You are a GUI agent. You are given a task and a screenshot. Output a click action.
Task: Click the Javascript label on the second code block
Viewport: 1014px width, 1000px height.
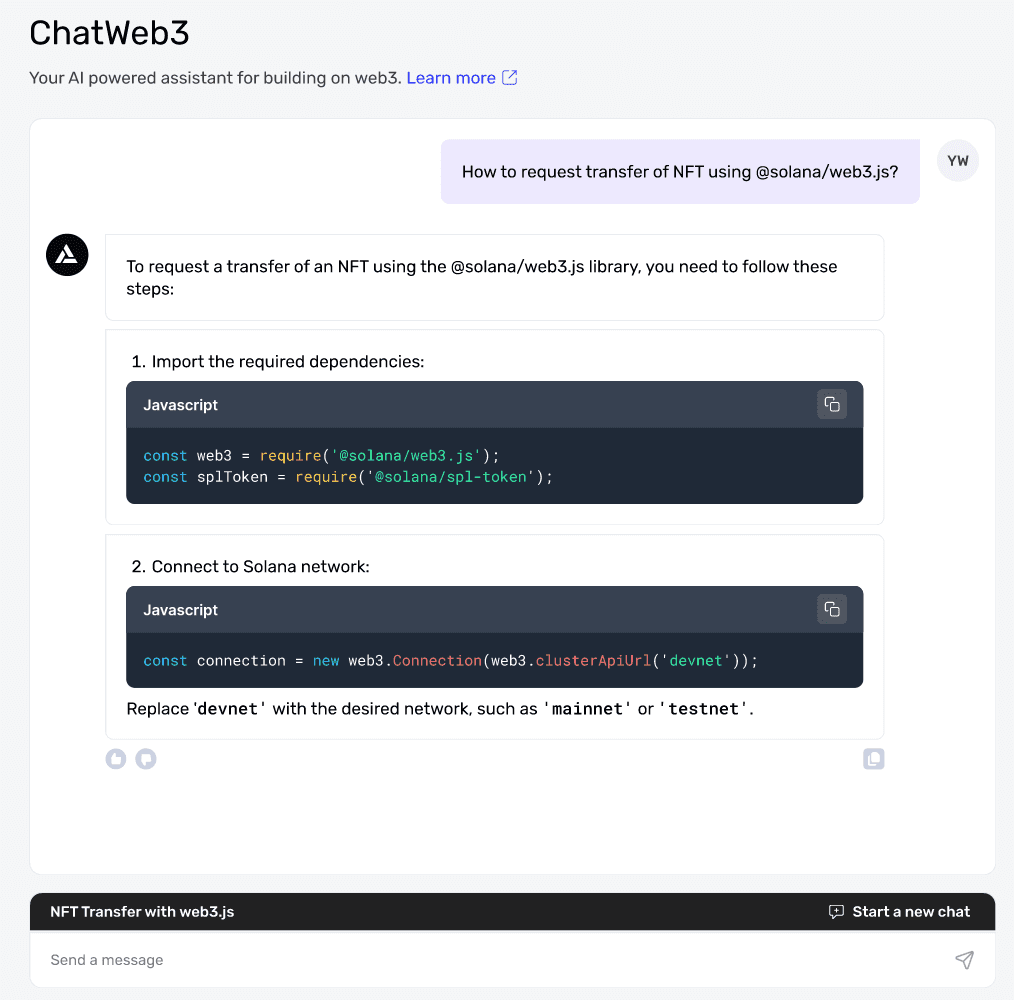coord(180,609)
